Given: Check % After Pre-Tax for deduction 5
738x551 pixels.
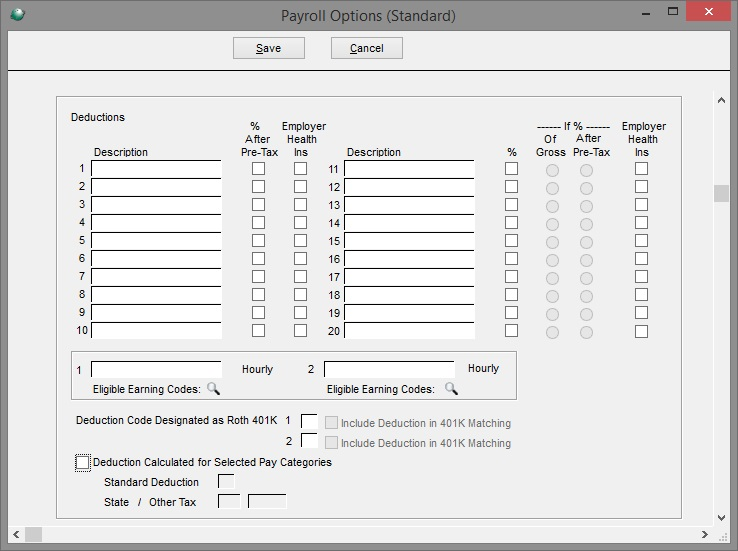Looking at the screenshot, I should tap(258, 240).
